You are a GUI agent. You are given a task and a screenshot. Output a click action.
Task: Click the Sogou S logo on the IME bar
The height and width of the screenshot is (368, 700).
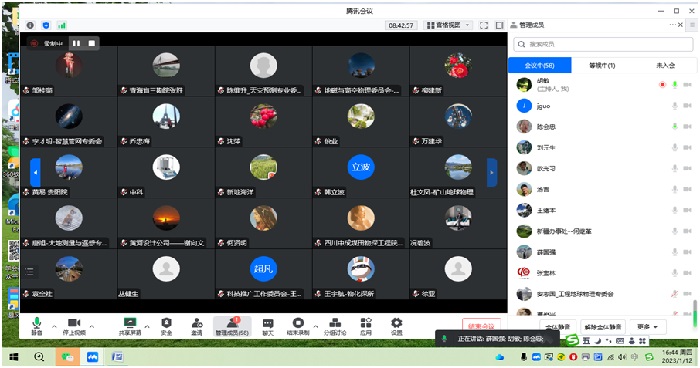click(x=572, y=341)
